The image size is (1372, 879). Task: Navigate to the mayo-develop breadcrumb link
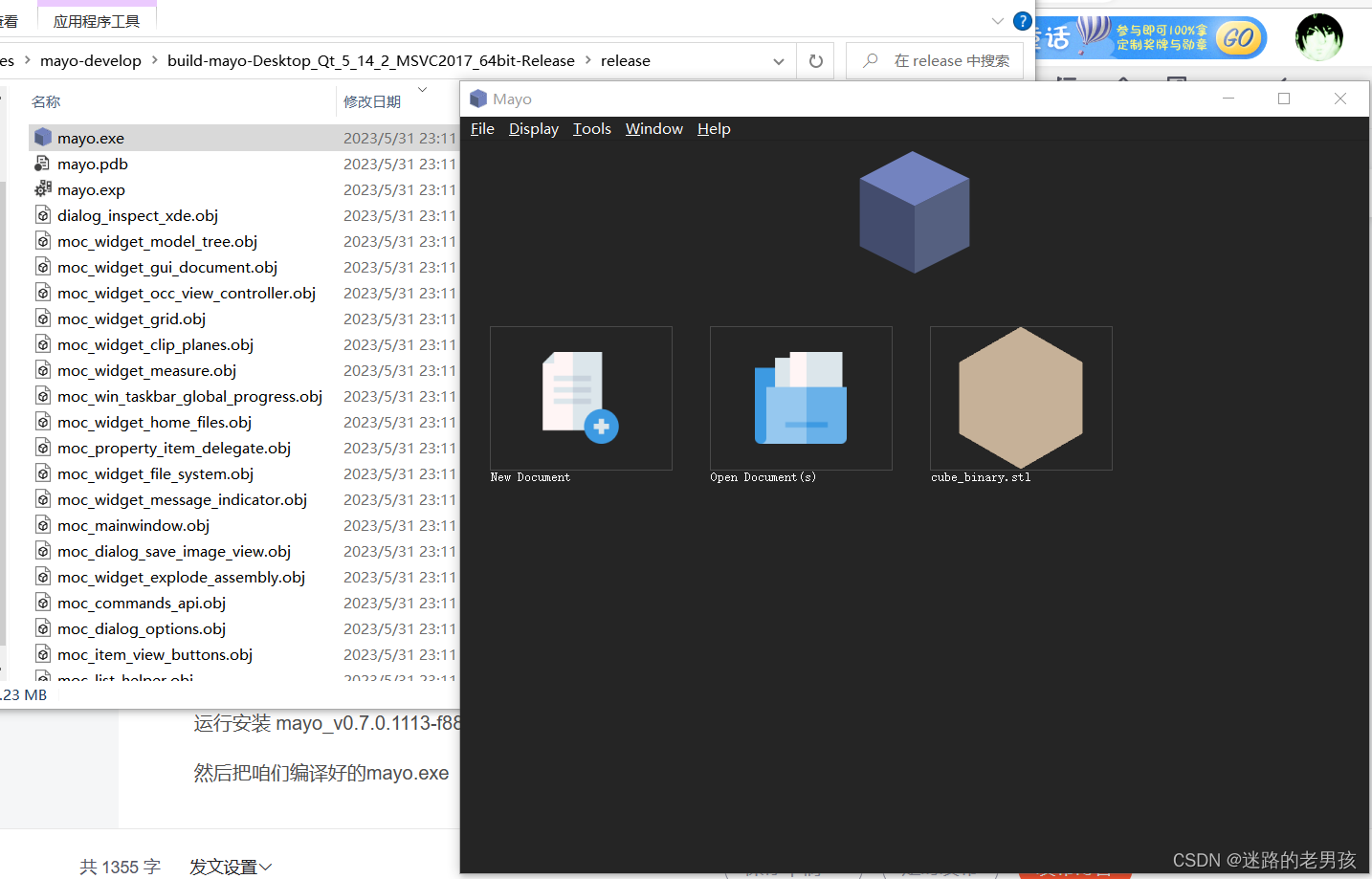point(91,59)
